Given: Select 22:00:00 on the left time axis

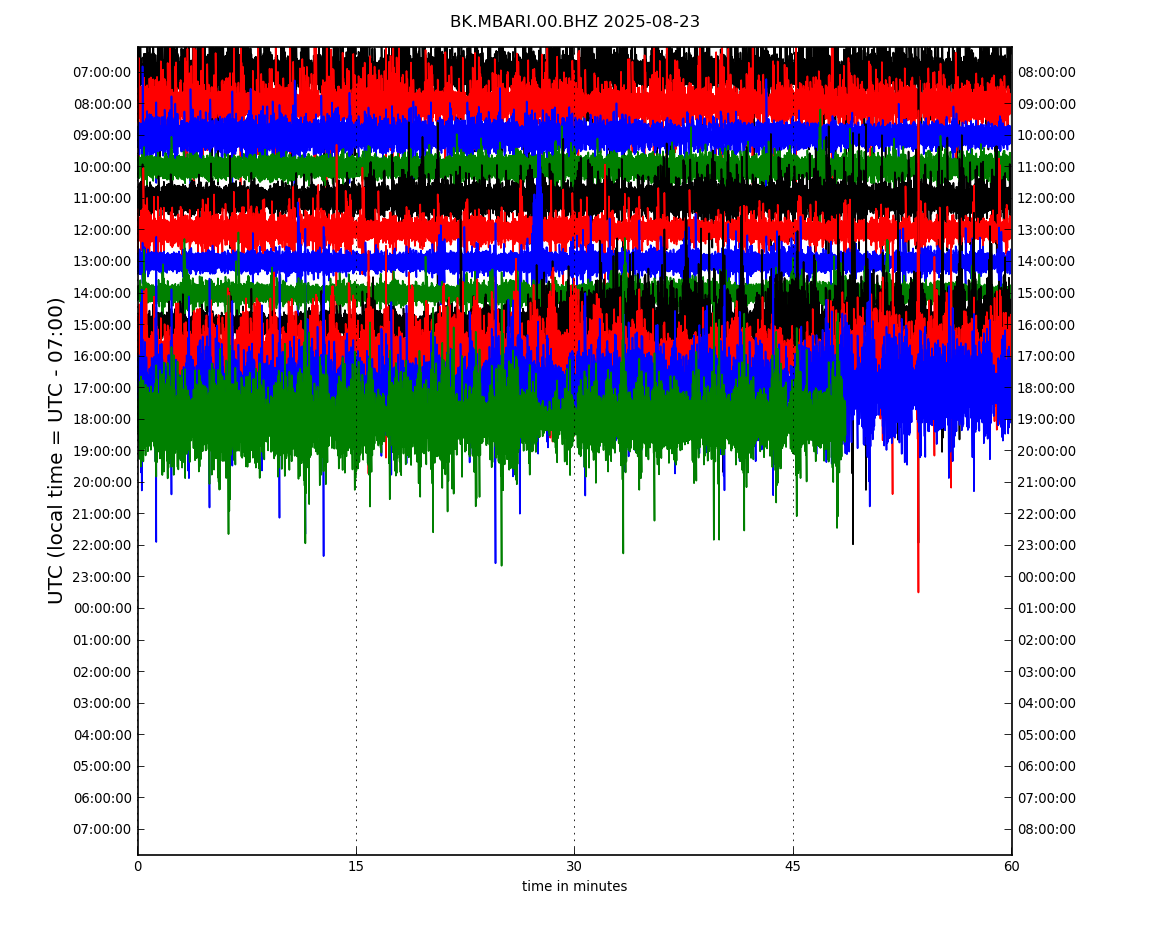Looking at the screenshot, I should tap(103, 546).
